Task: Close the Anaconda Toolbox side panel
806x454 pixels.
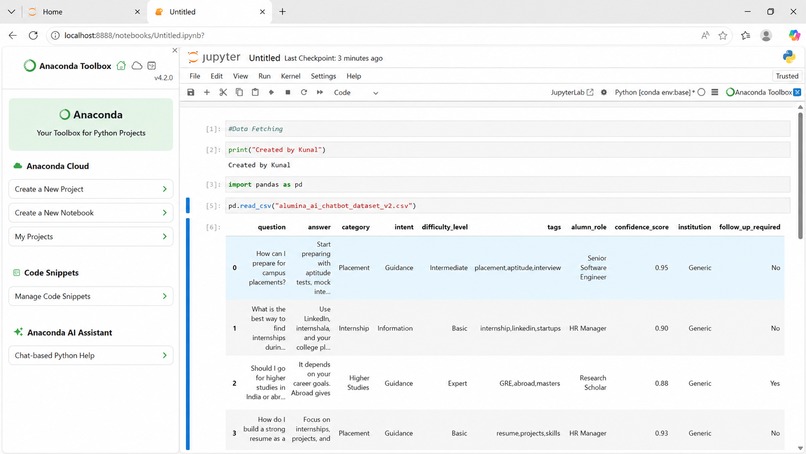Action: click(175, 50)
